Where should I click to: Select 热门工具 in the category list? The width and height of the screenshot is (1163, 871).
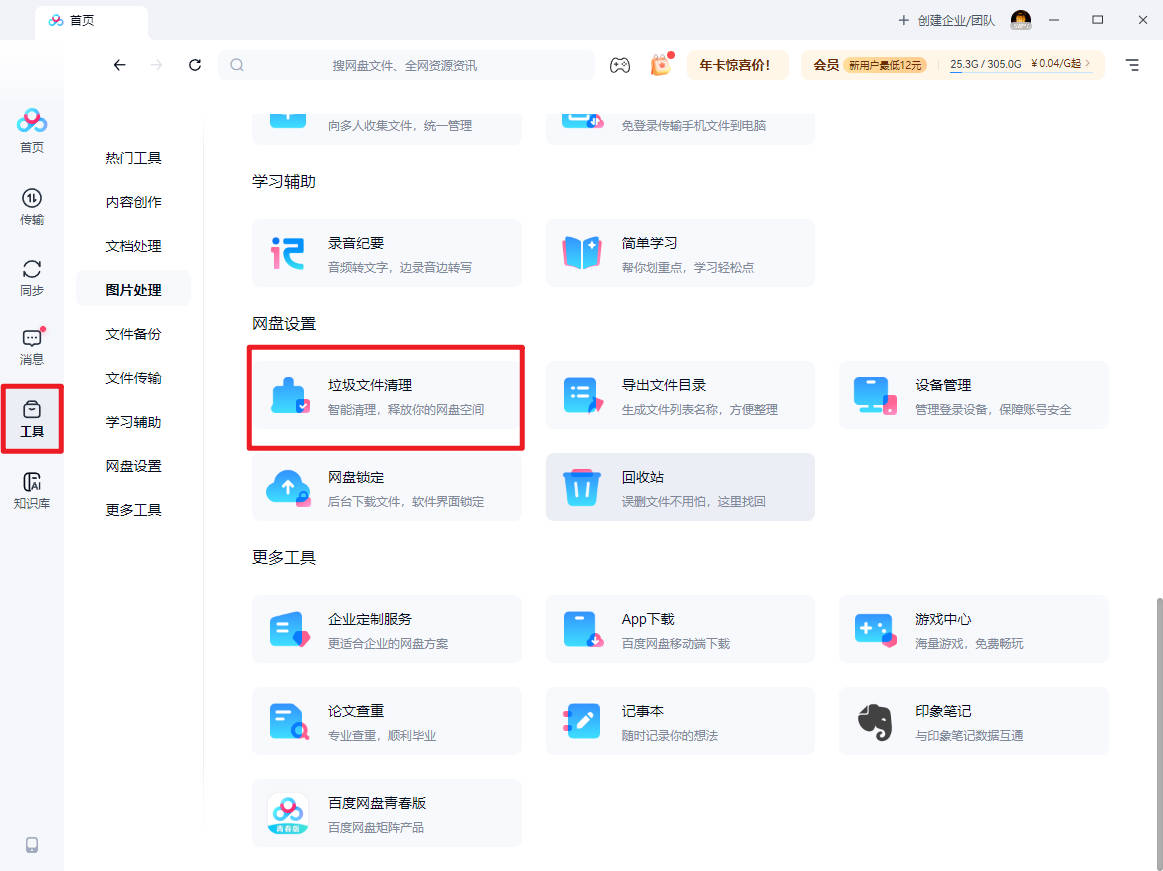coord(134,158)
